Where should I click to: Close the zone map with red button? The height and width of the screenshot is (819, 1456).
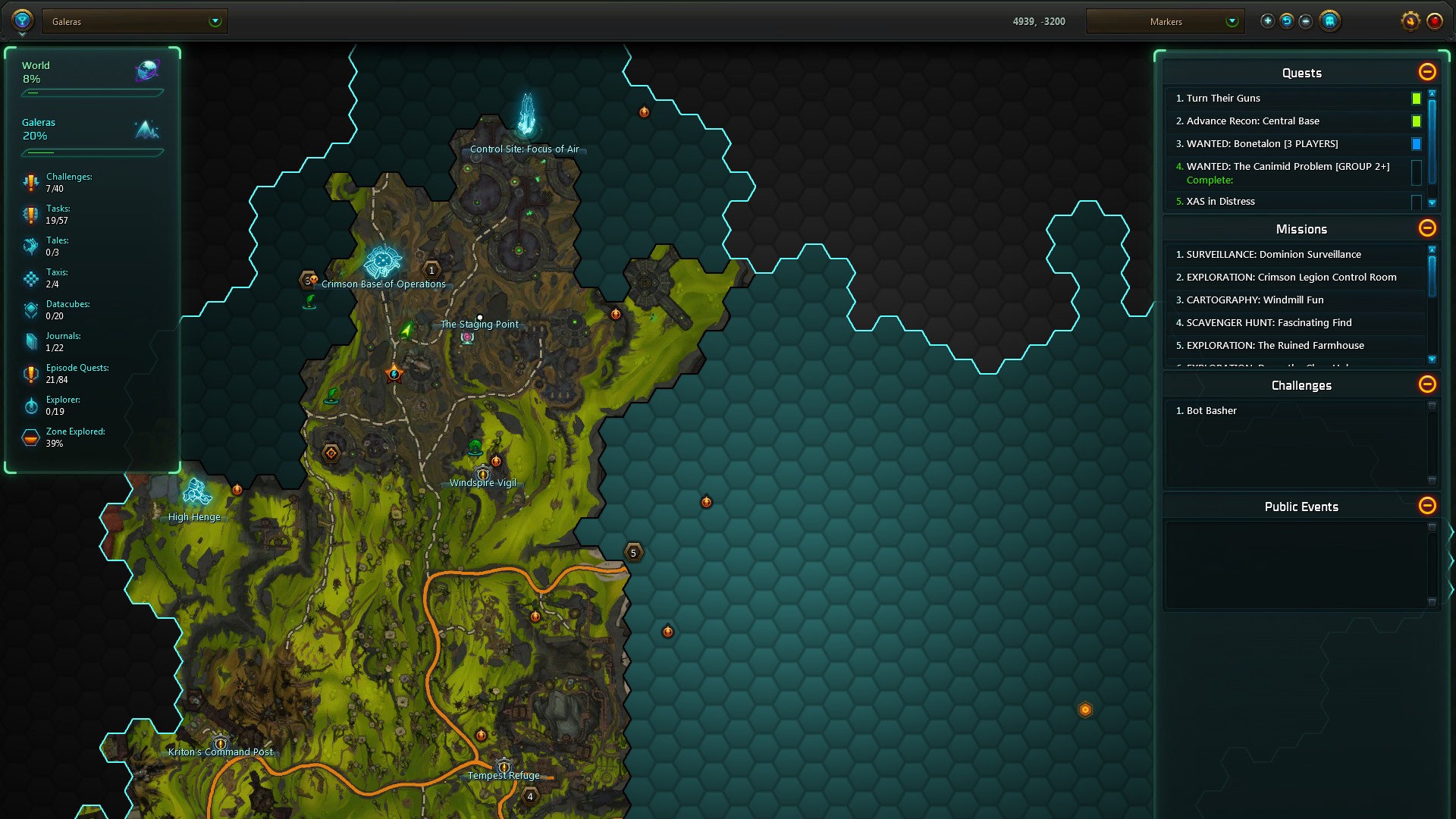coord(1435,21)
